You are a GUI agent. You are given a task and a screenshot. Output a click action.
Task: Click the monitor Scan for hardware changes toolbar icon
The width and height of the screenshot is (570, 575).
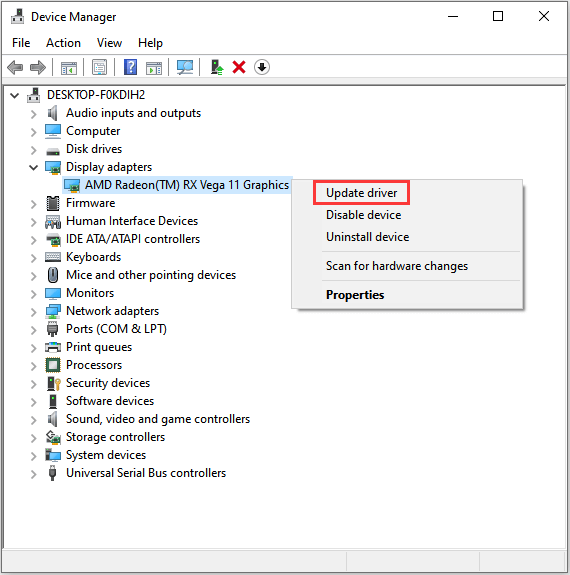click(185, 67)
